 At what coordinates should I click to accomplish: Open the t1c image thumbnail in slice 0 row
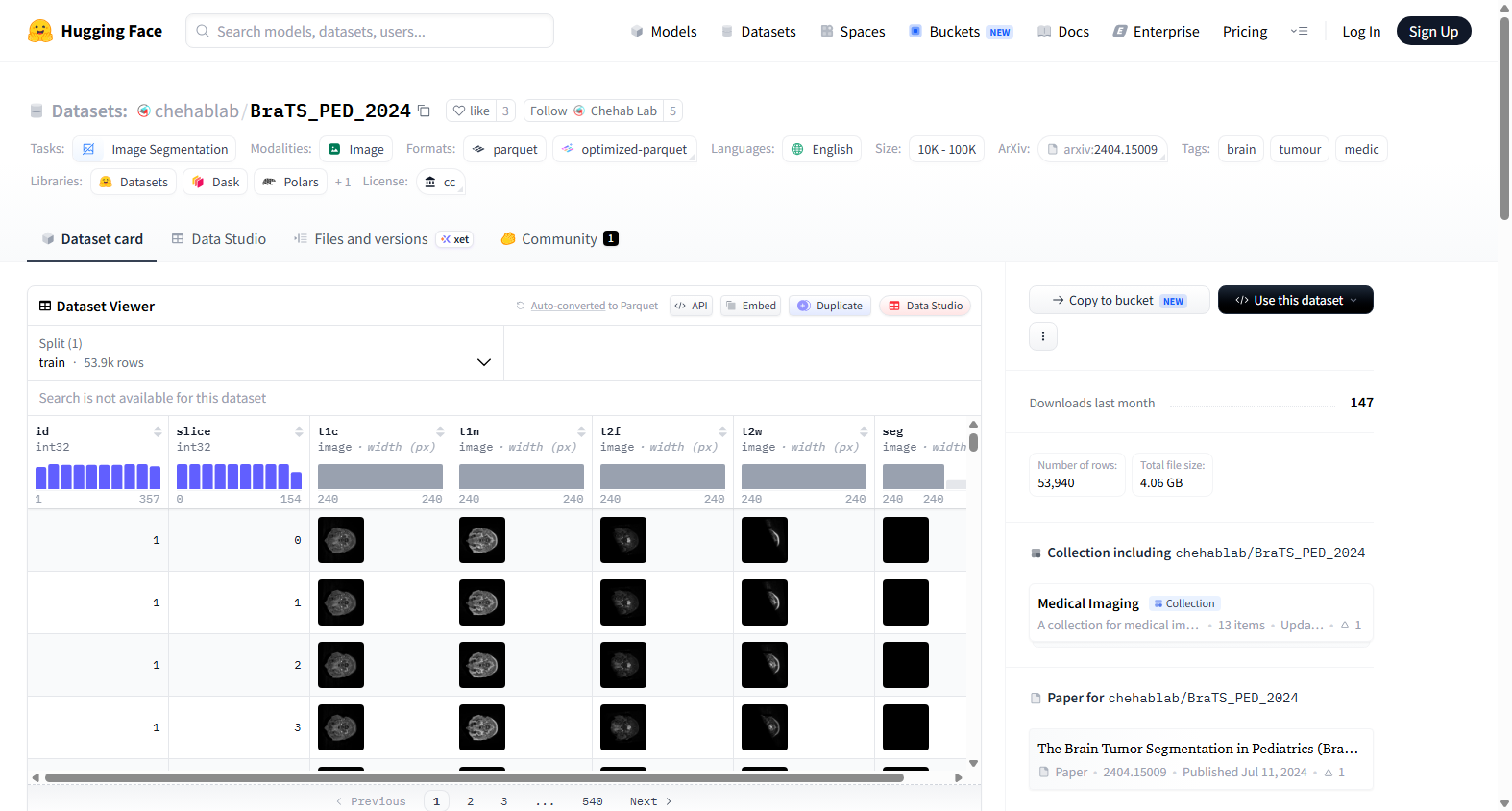point(341,540)
